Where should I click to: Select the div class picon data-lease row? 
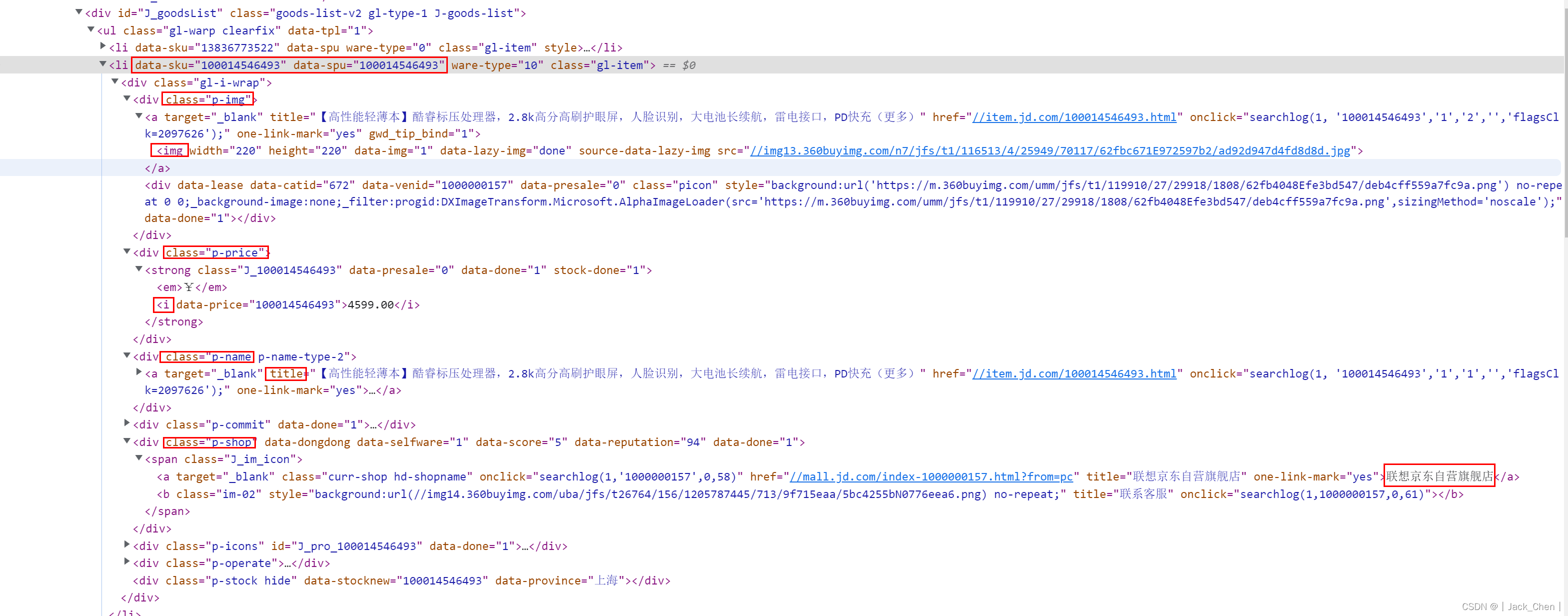tap(853, 201)
